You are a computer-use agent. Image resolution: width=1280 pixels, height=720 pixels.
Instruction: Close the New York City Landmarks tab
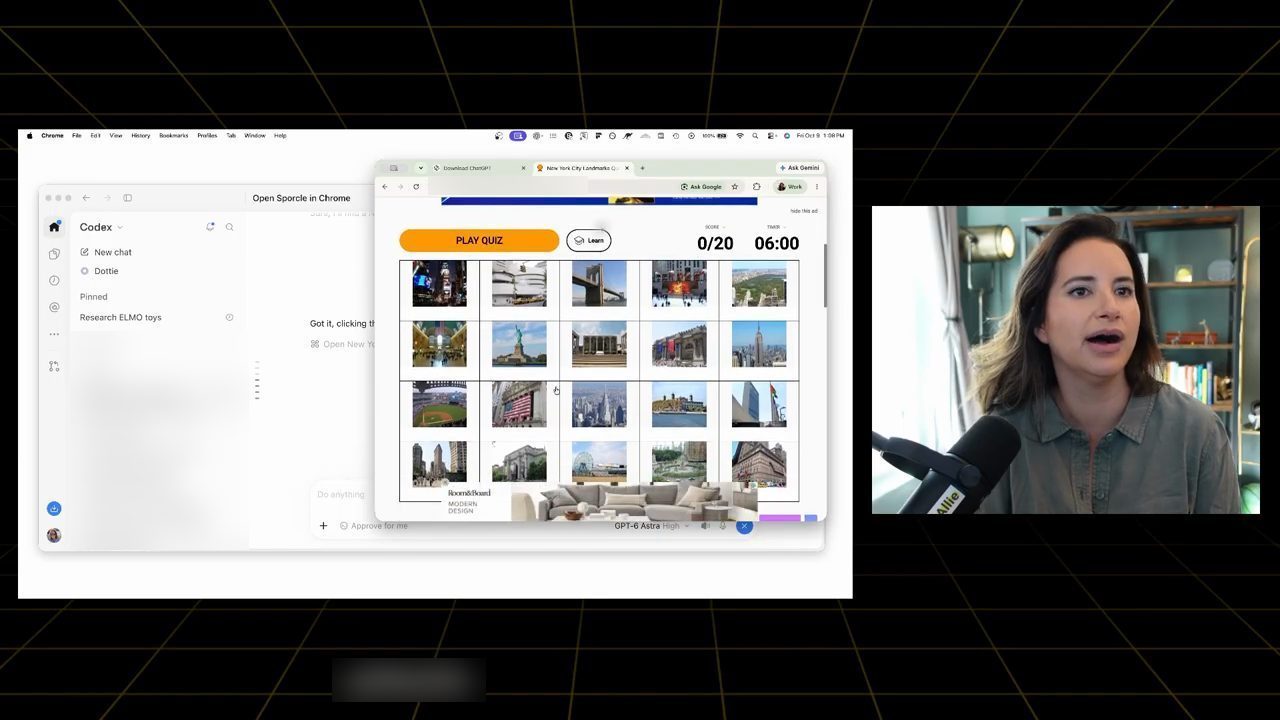pos(625,168)
